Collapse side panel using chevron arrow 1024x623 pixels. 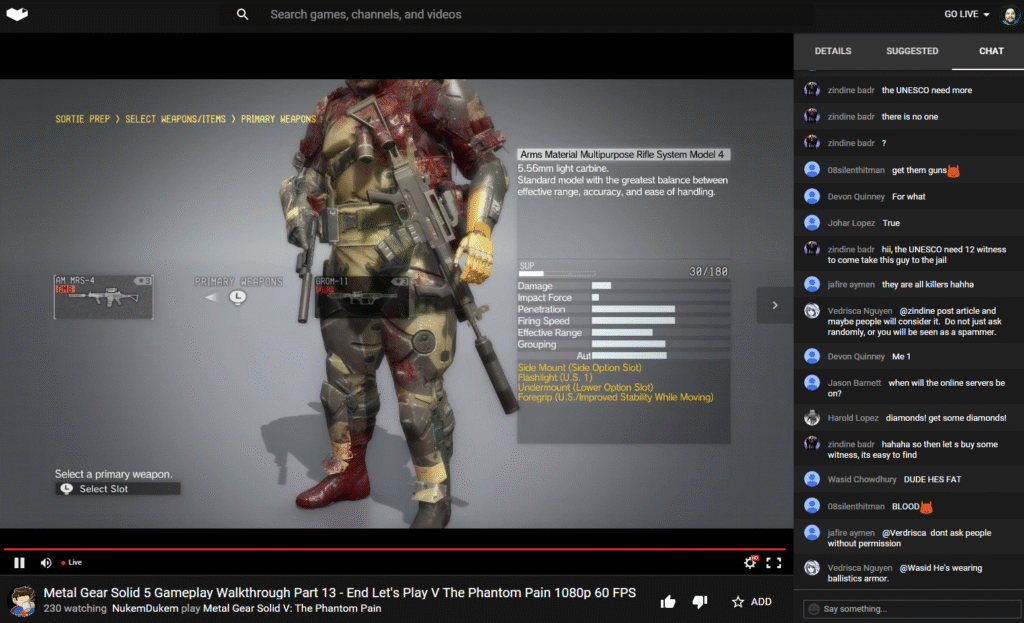[x=775, y=305]
